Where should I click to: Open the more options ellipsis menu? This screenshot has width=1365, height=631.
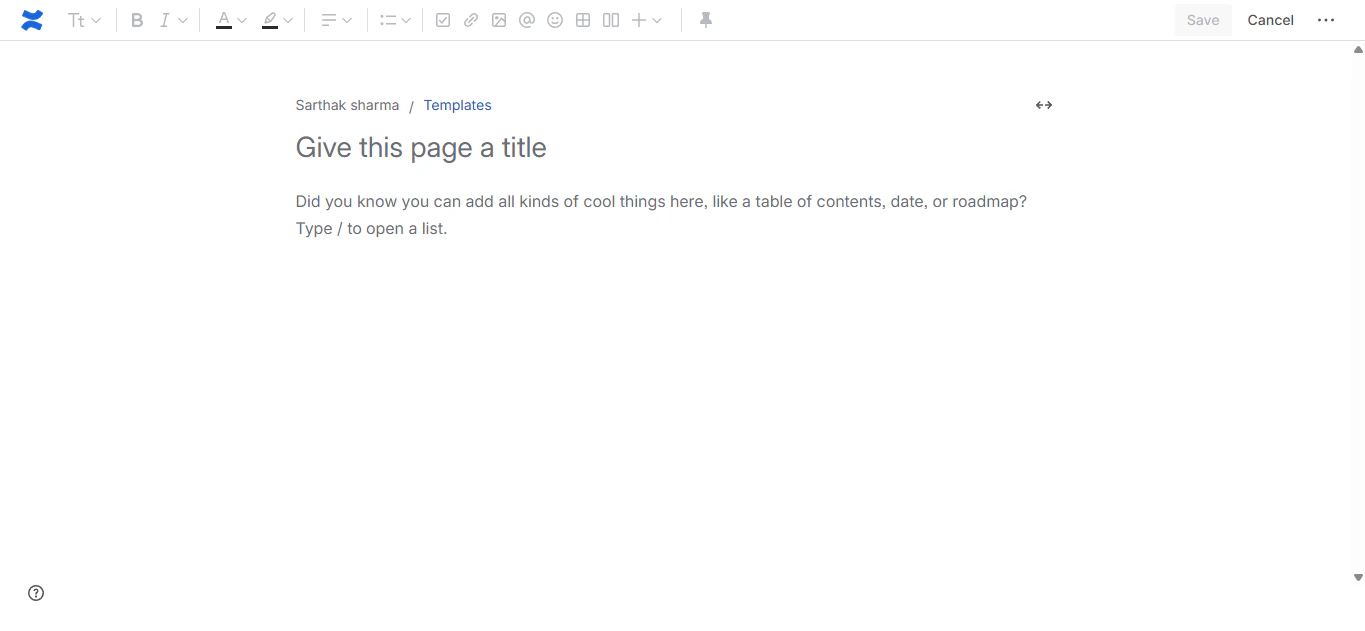coord(1326,19)
